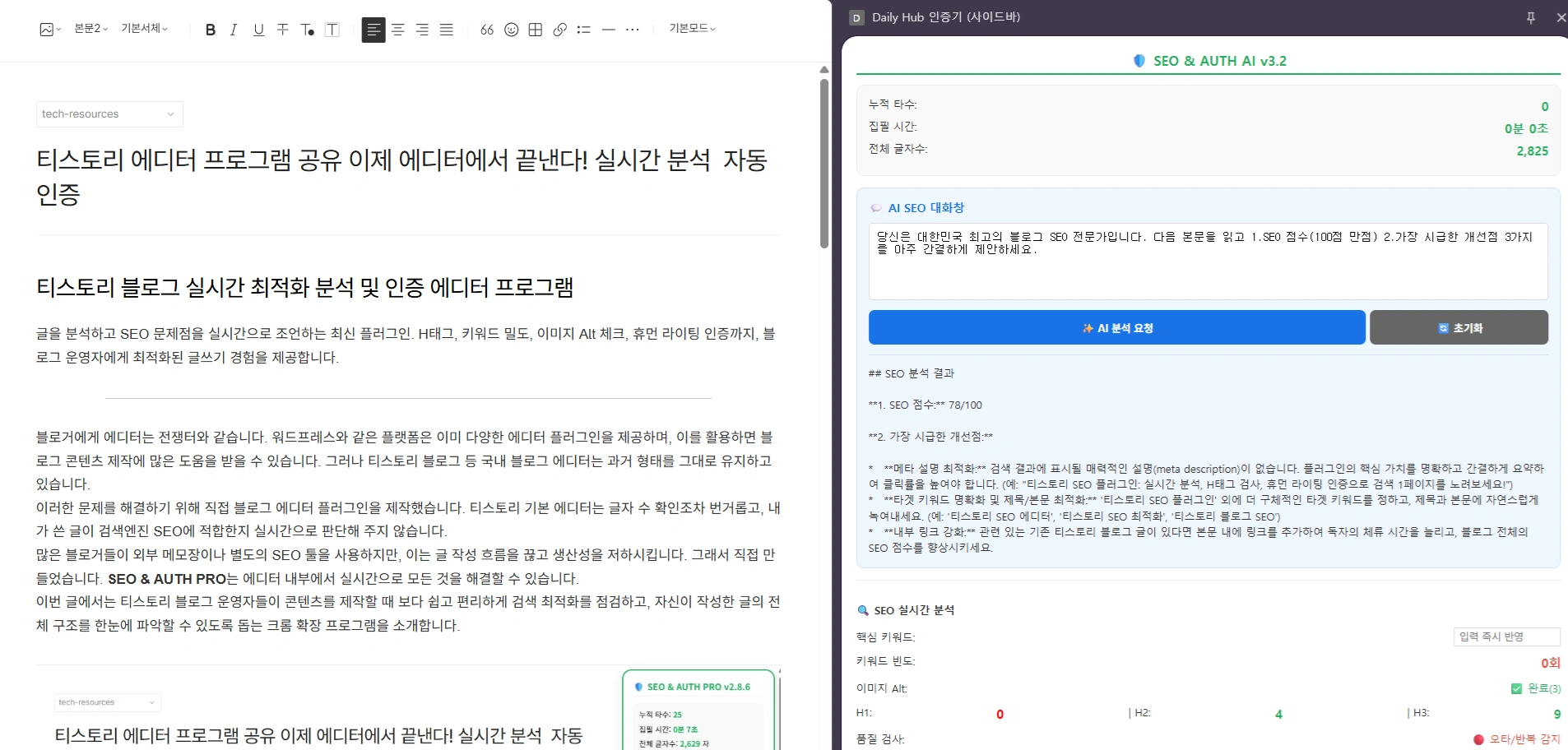The image size is (1568, 750).
Task: Pin the Daily Hub sidebar panel
Action: point(1530,17)
